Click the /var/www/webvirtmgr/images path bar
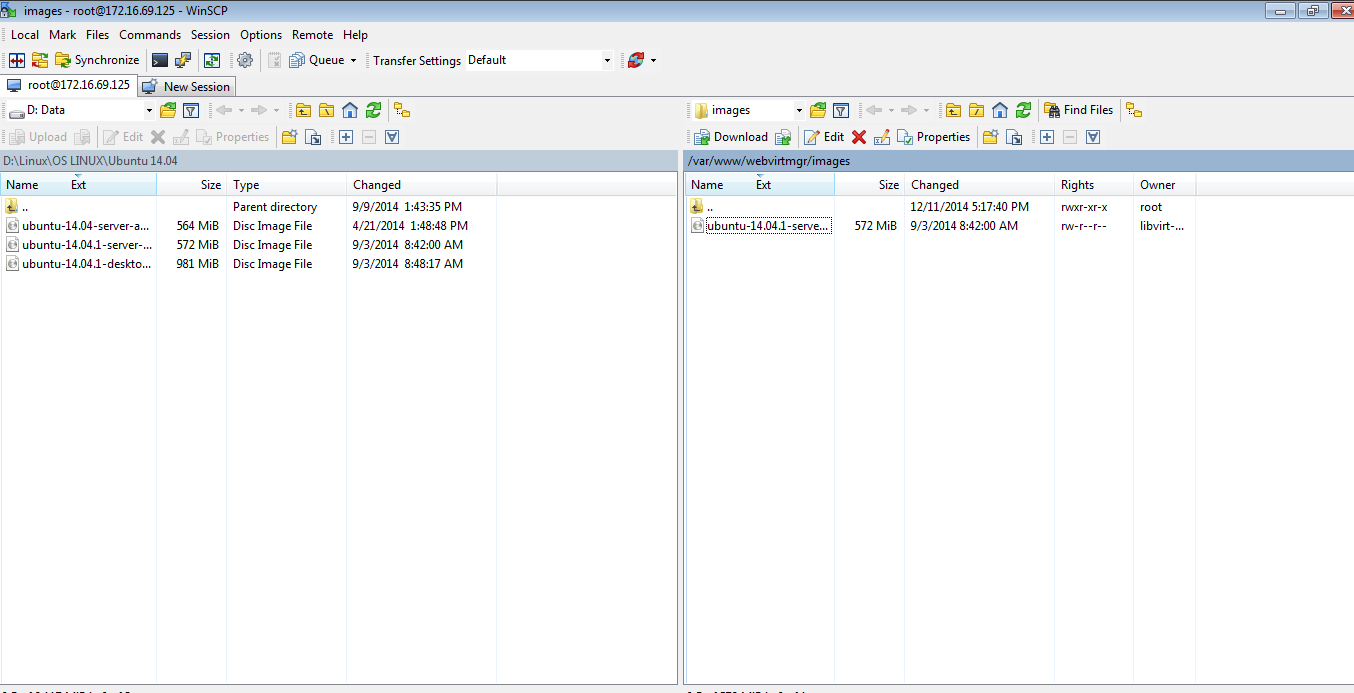Viewport: 1354px width, 693px height. pos(1018,161)
